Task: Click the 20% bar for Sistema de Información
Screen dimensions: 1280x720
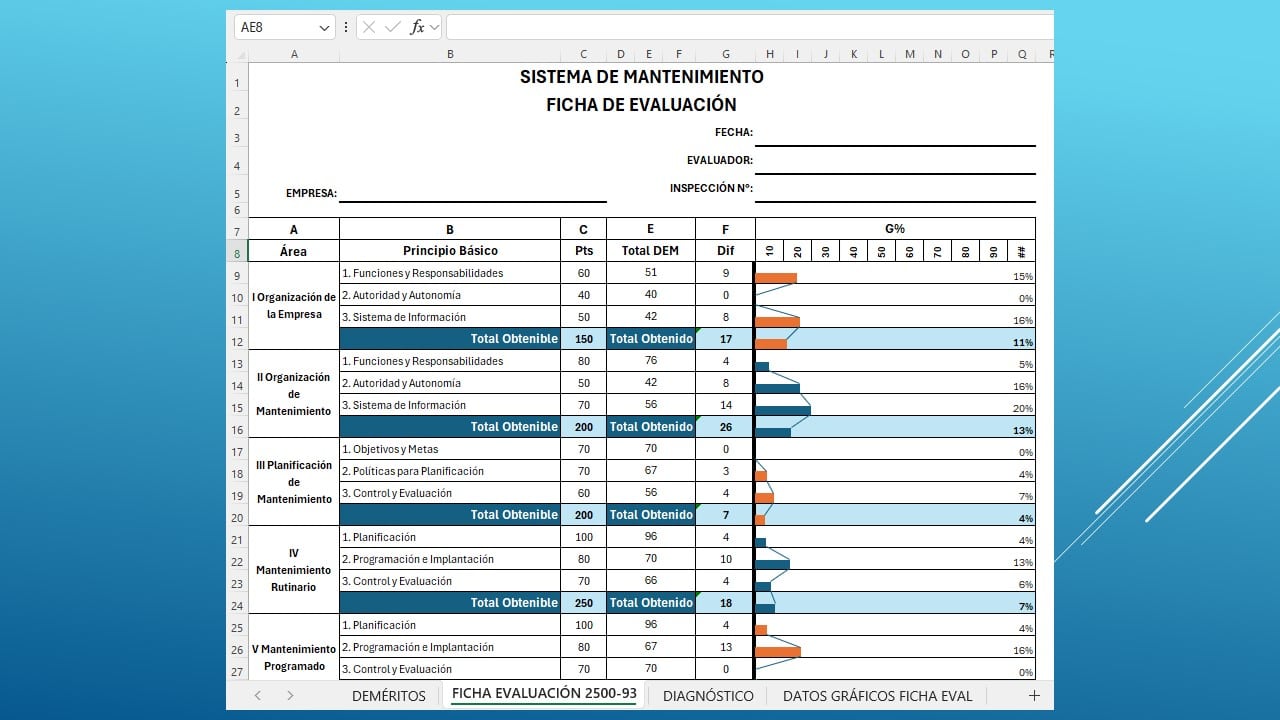Action: tap(785, 408)
